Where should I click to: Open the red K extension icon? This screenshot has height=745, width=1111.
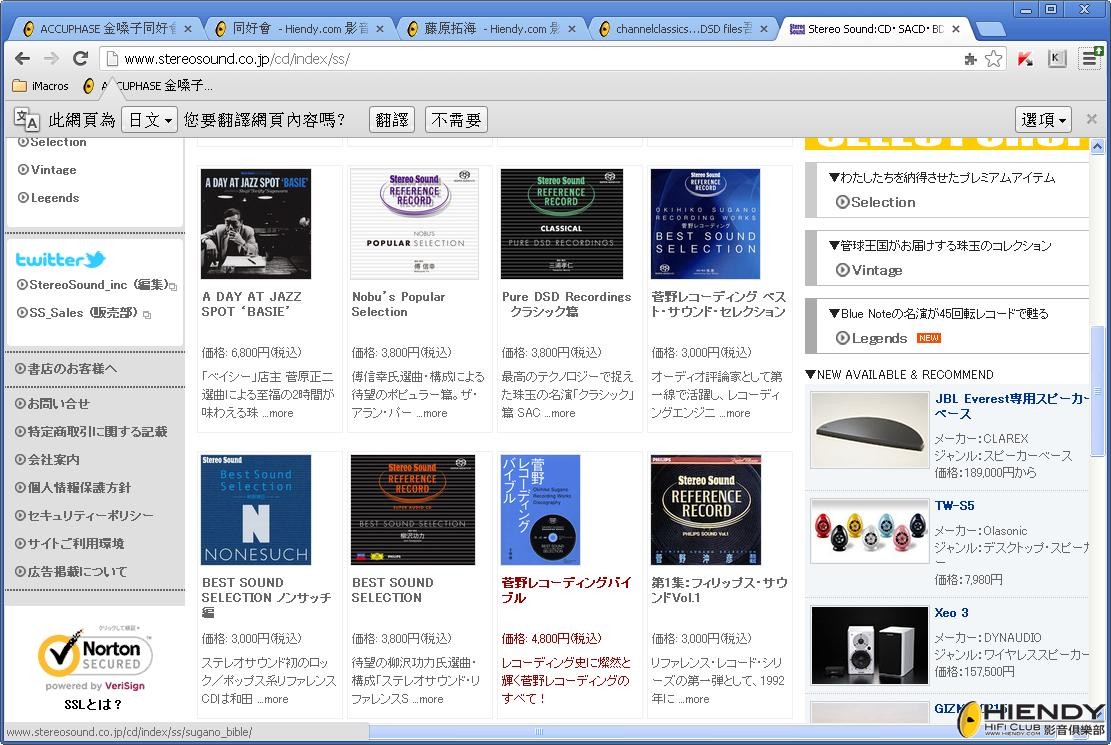1025,59
